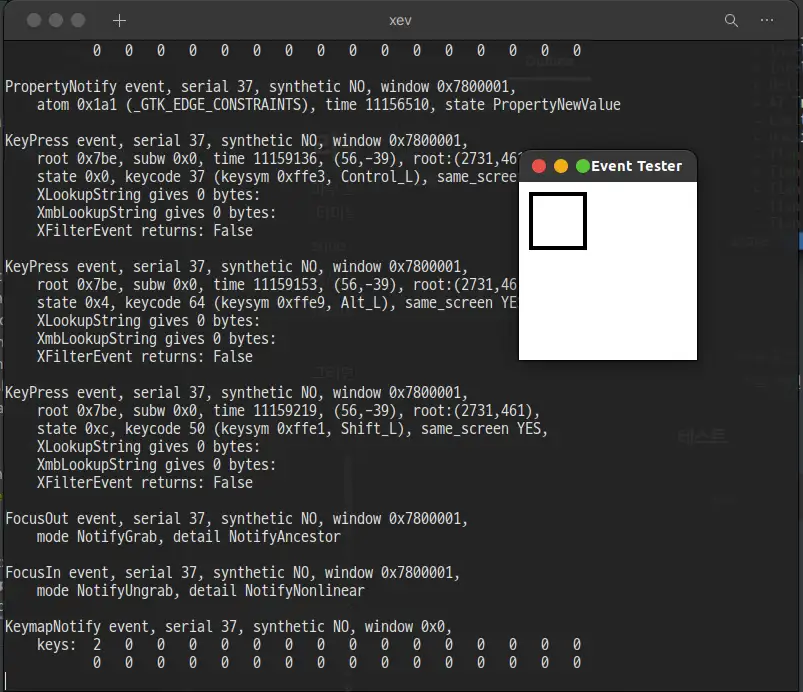
Task: Close the xev terminal window
Action: (x=34, y=20)
